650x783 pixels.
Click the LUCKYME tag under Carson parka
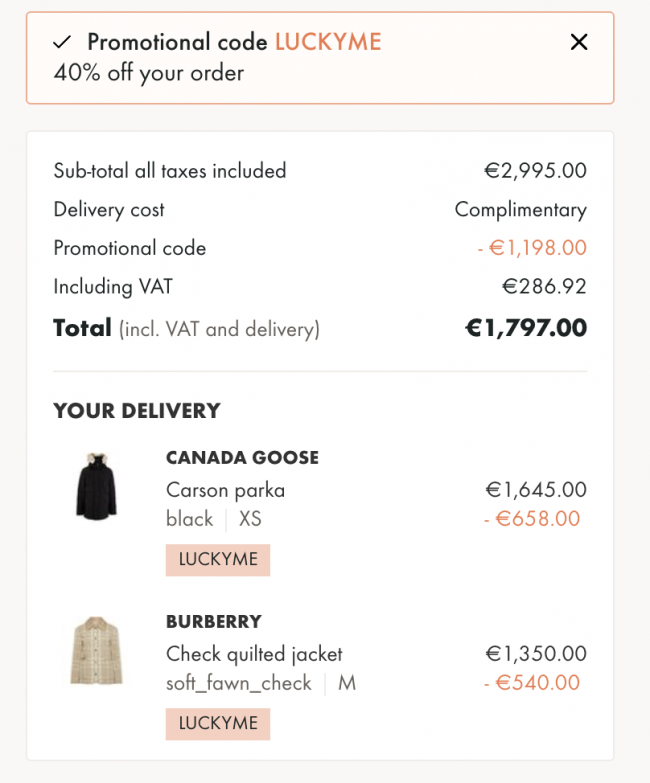[x=218, y=560]
